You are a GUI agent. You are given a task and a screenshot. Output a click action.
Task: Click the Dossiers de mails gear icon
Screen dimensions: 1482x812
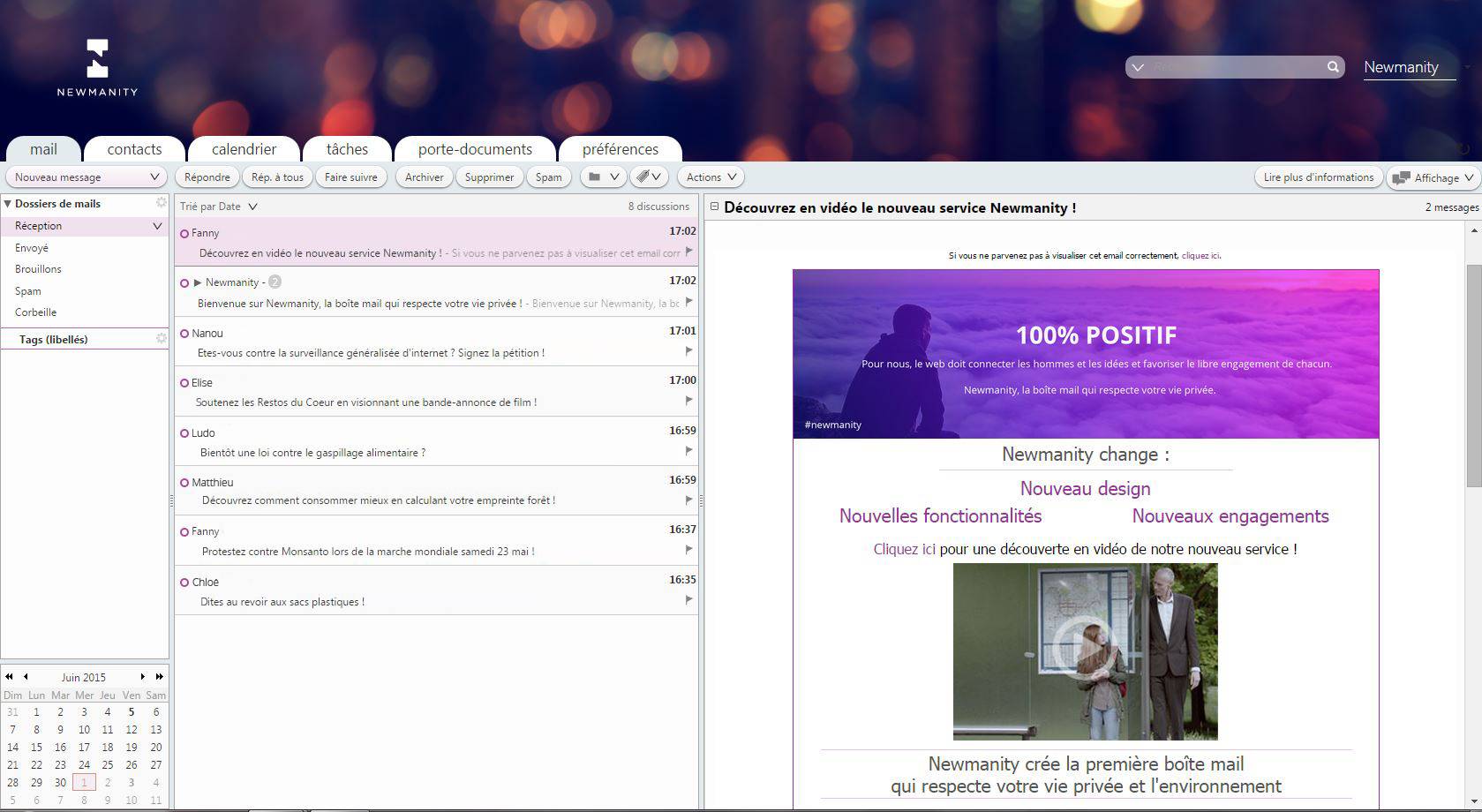click(x=162, y=203)
